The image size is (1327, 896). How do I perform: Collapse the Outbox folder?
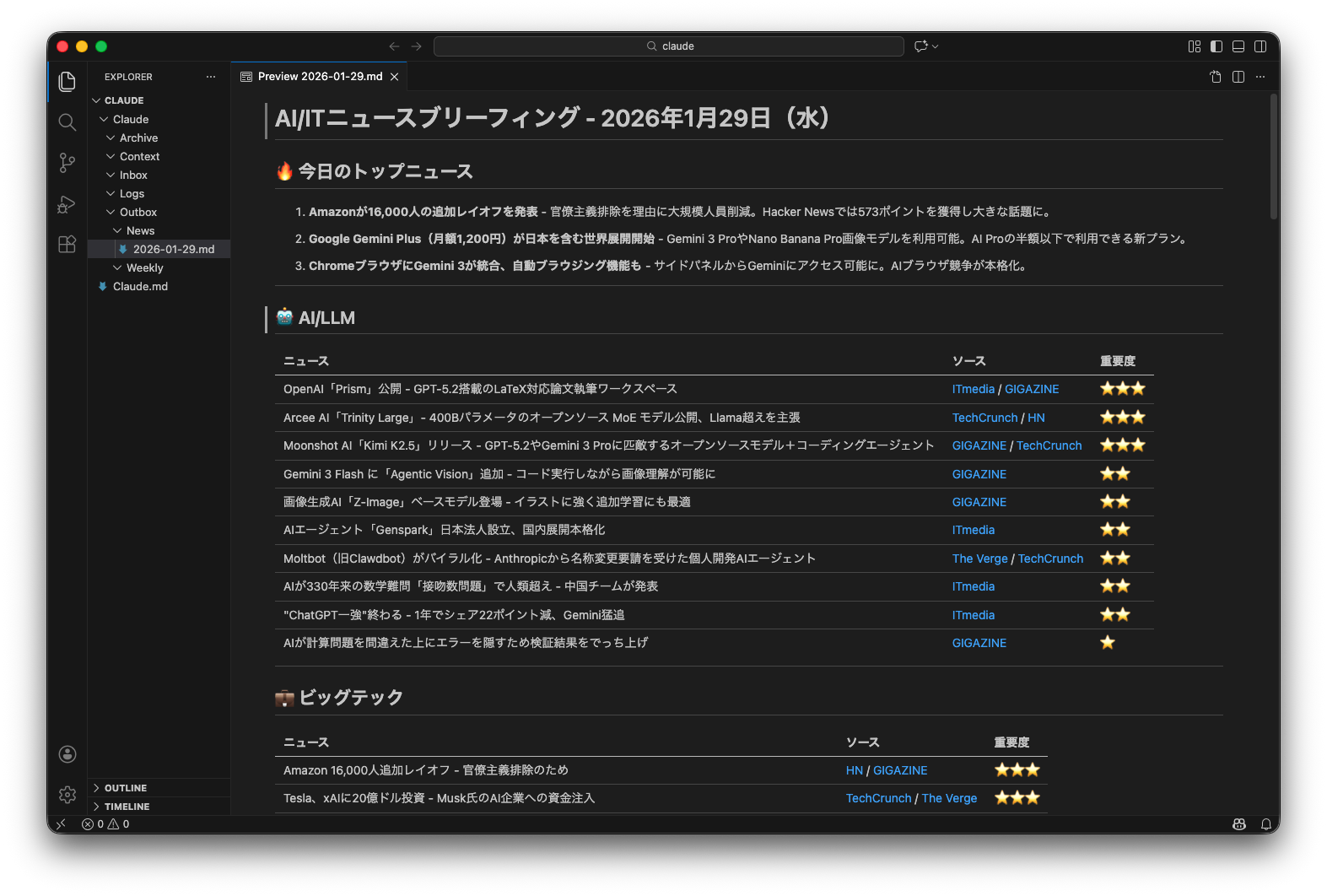pyautogui.click(x=138, y=213)
